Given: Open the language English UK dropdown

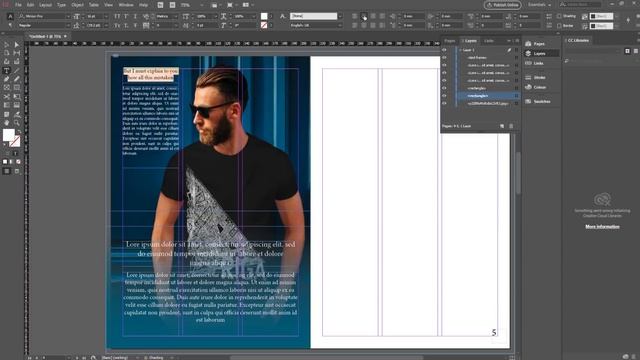Looking at the screenshot, I should click(x=340, y=25).
